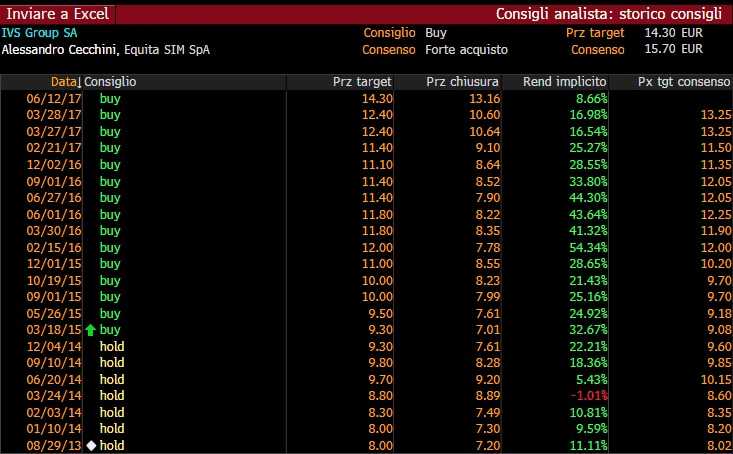Click the Forte acquisto consensus value
Viewport: 733px width, 454px height.
[x=466, y=49]
